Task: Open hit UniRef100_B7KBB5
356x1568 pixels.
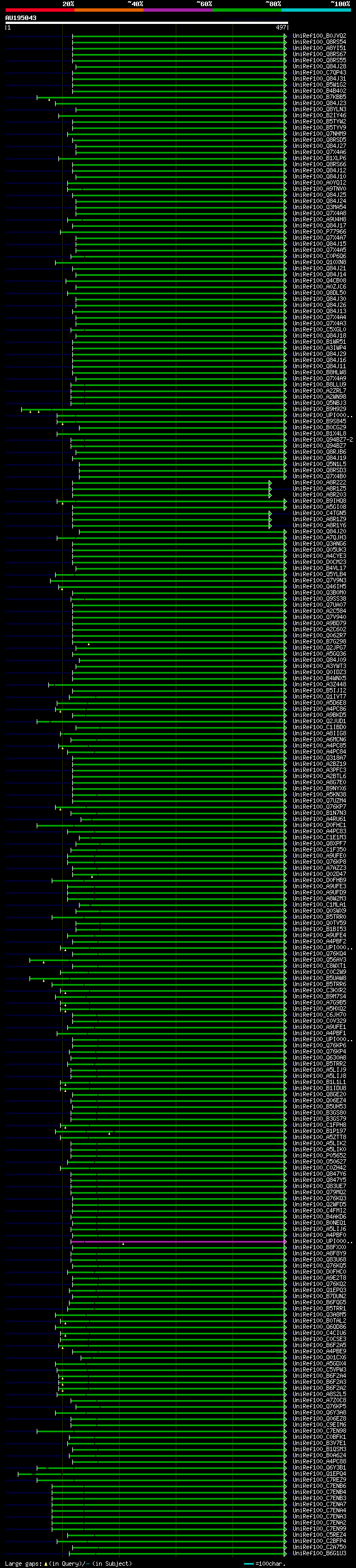Action: point(319,97)
